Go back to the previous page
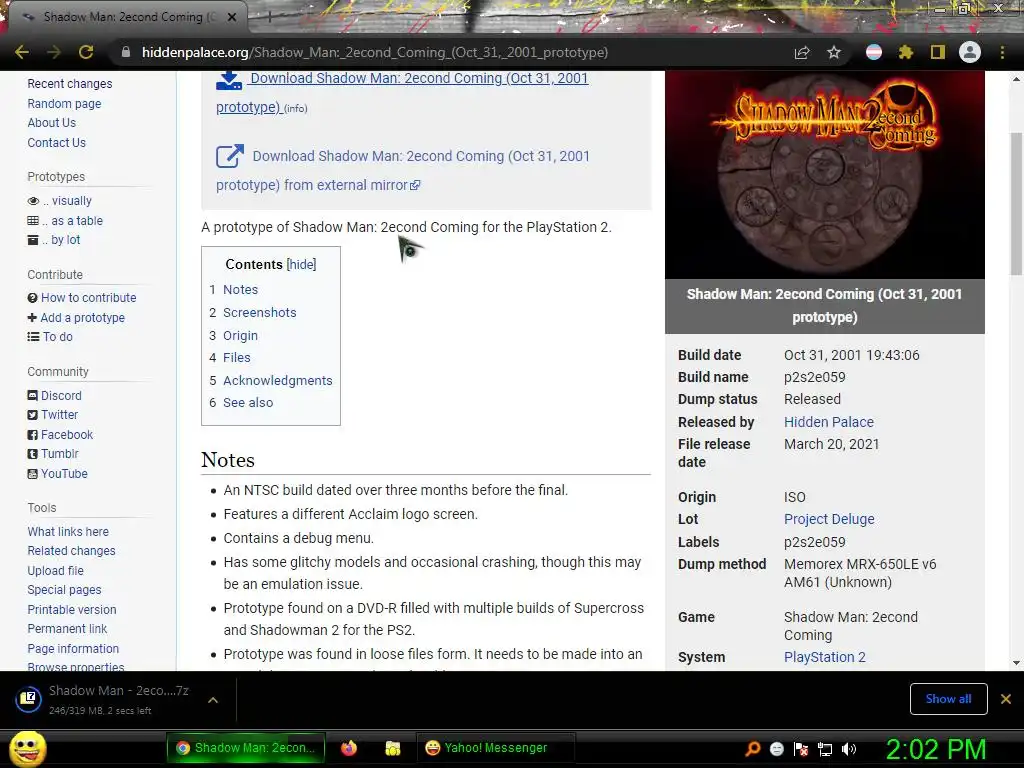This screenshot has width=1024, height=768. 22,52
